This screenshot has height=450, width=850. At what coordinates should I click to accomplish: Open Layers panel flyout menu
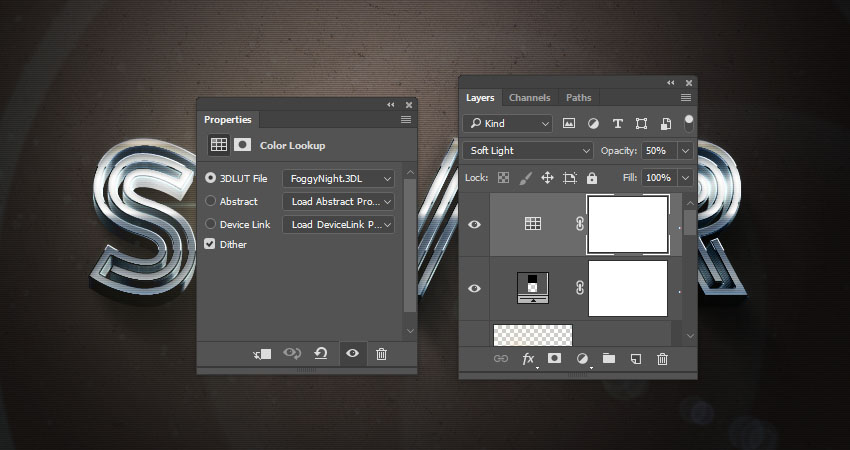coord(686,98)
